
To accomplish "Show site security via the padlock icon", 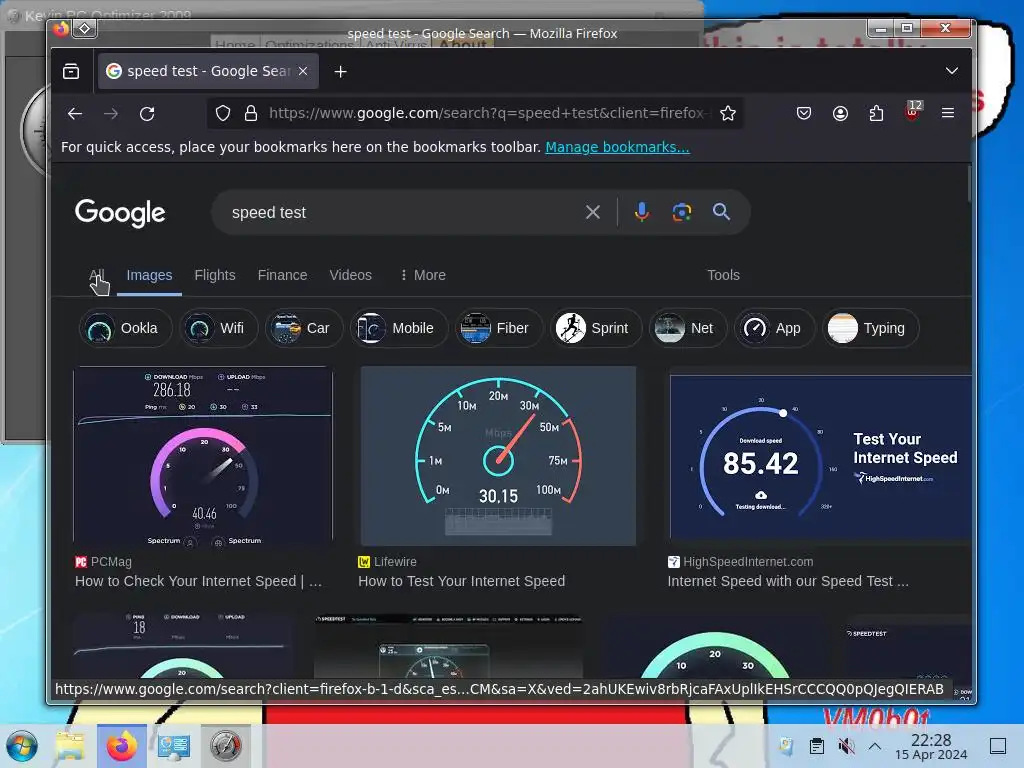I will pyautogui.click(x=251, y=114).
